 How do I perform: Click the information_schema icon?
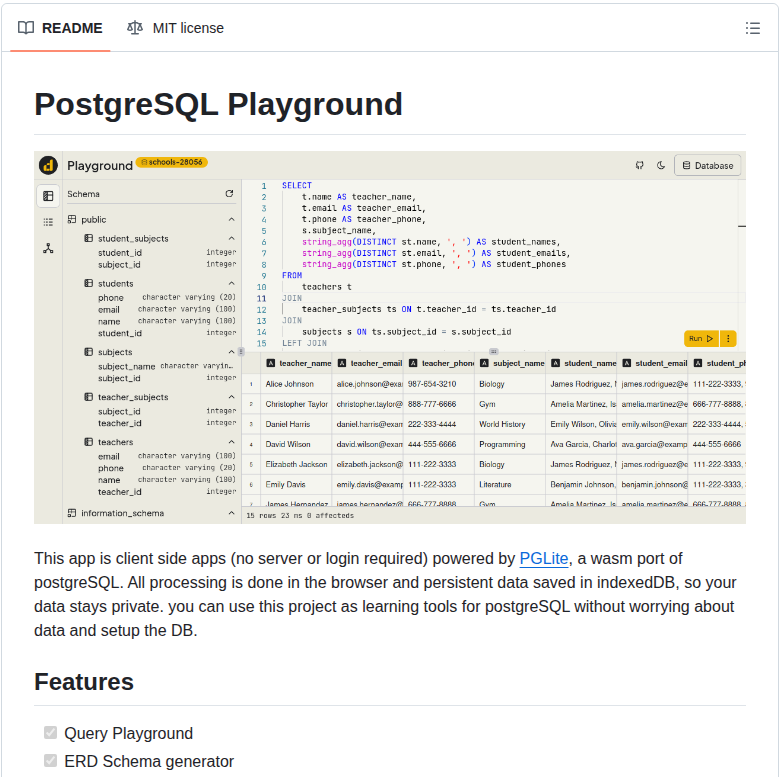click(x=72, y=513)
